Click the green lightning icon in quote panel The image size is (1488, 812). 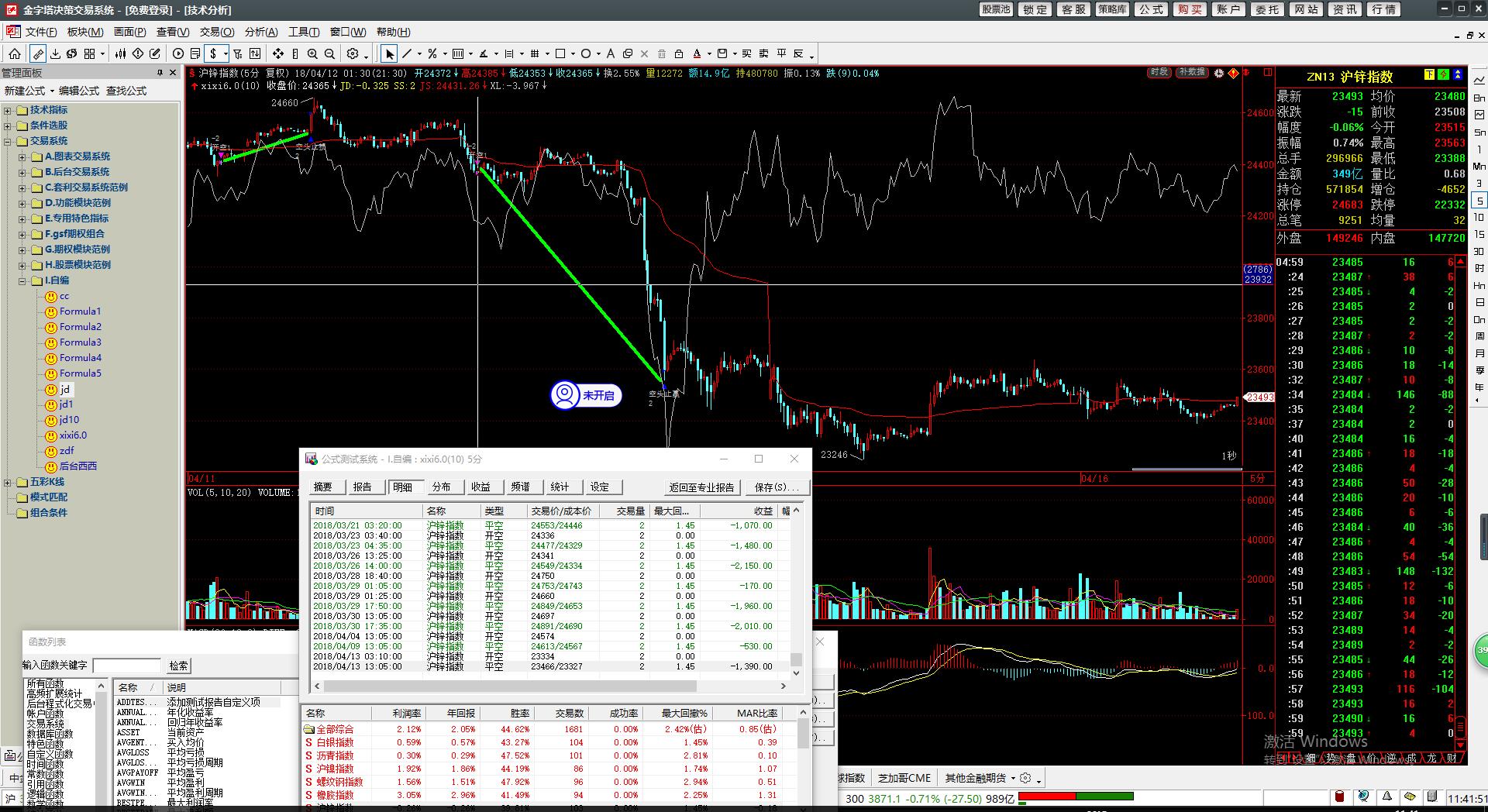click(x=1443, y=75)
